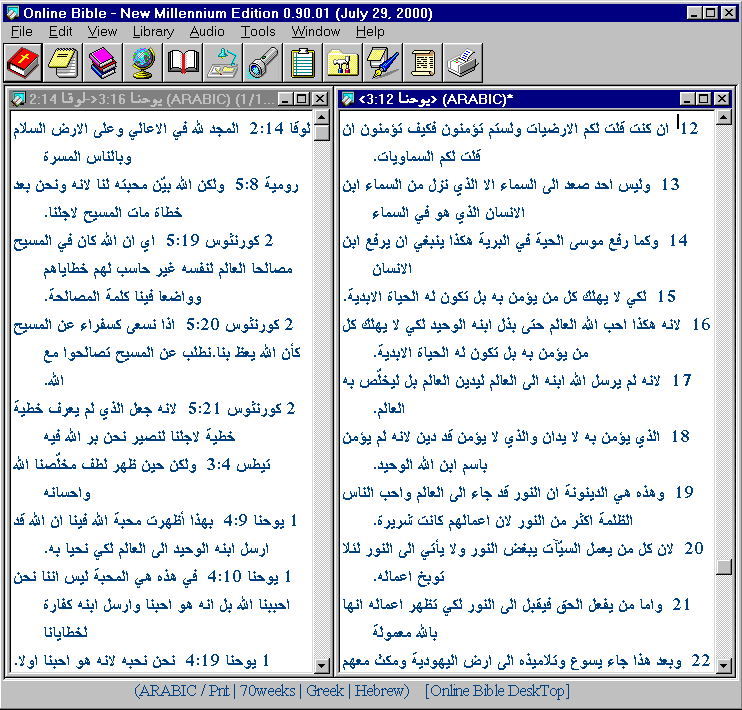The width and height of the screenshot is (742, 710).
Task: Click the Online Bible DeskTop link
Action: click(496, 691)
